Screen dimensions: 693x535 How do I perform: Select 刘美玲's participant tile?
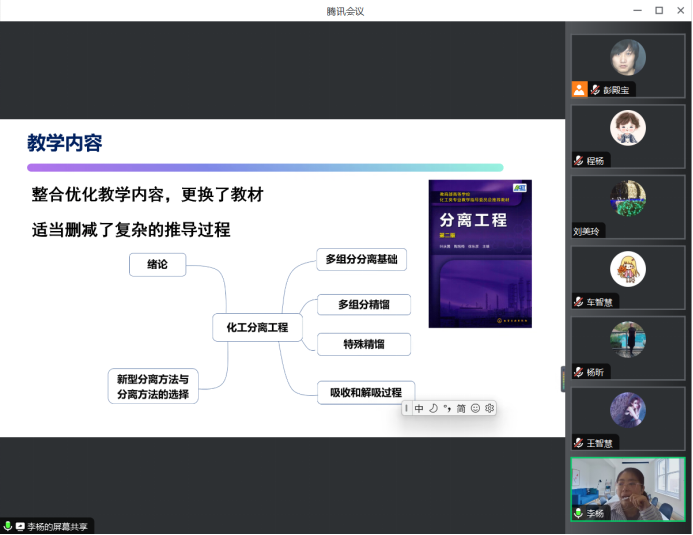[x=628, y=207]
